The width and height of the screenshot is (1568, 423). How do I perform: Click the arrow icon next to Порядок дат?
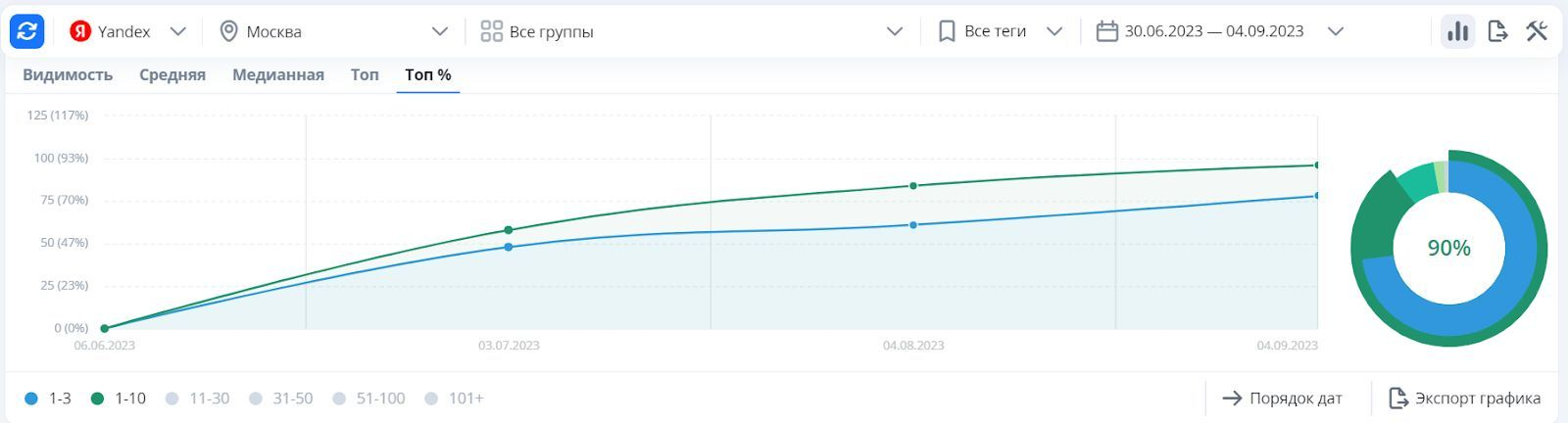pos(1232,399)
